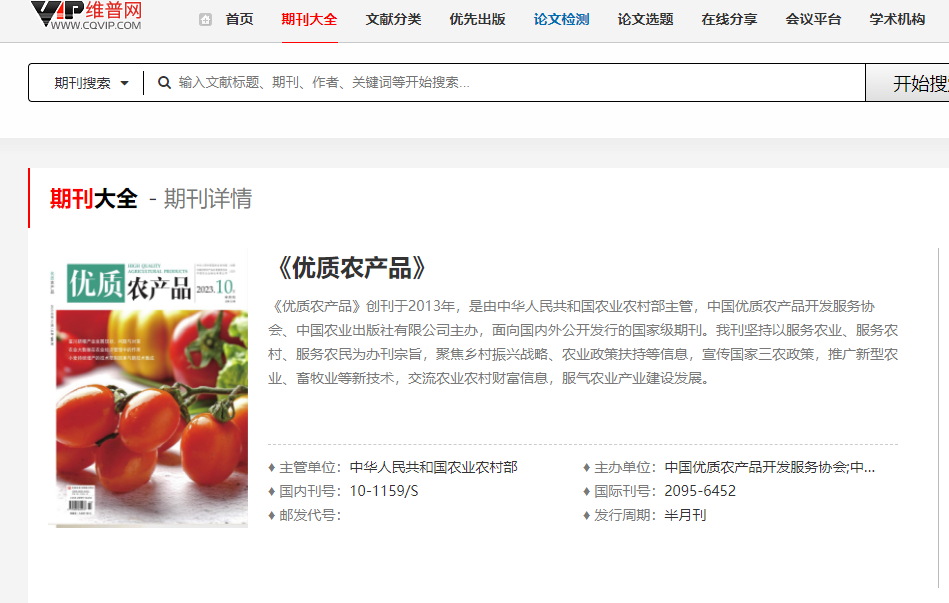The height and width of the screenshot is (603, 949).
Task: Open 论文选题 navigation item
Action: point(646,19)
